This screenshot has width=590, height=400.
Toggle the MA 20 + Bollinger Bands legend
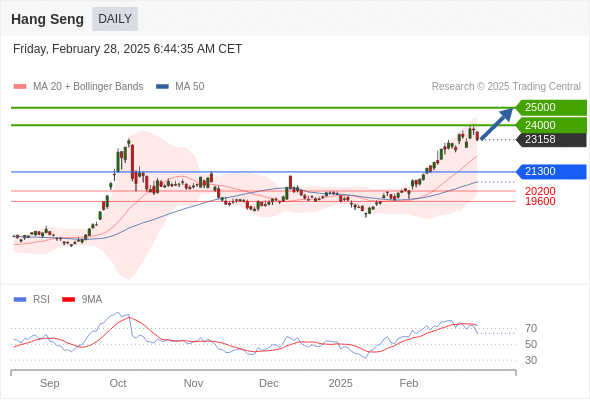pyautogui.click(x=78, y=87)
